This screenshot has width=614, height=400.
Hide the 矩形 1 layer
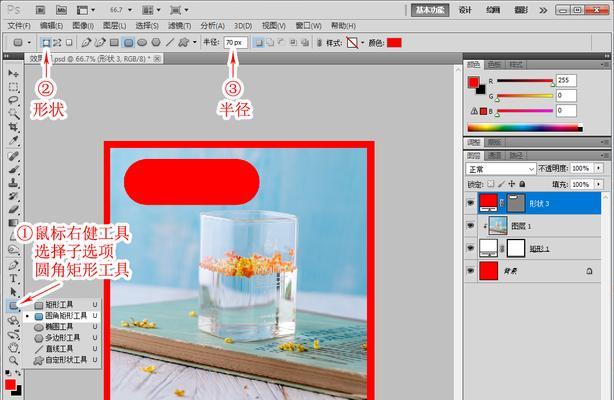pos(471,248)
